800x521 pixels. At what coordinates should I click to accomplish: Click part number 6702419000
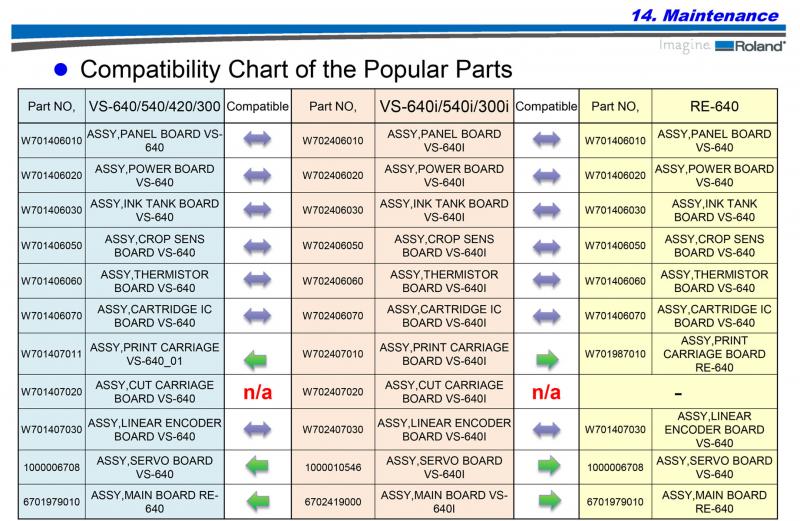(333, 502)
